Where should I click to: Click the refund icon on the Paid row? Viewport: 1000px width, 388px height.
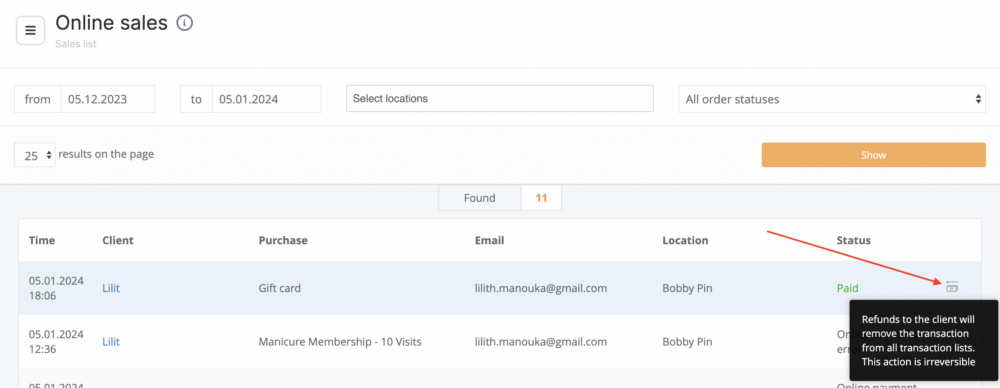(952, 286)
